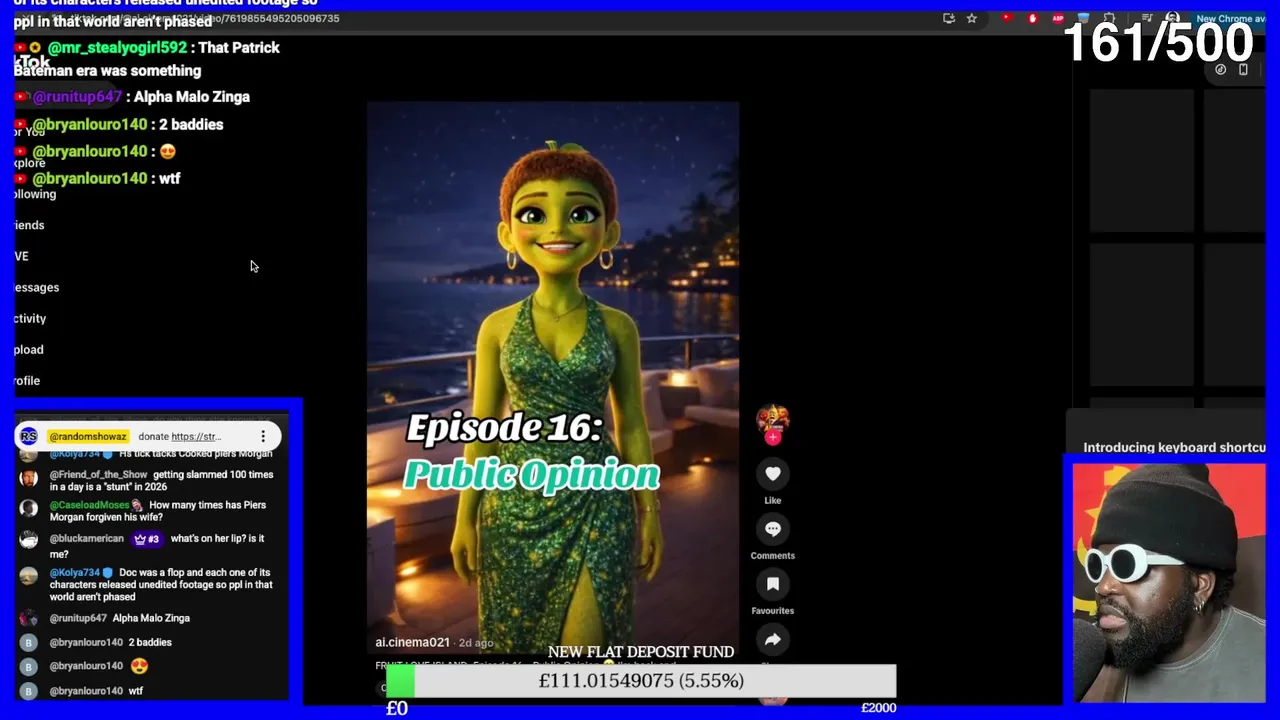Screen dimensions: 1280x720
Task: Click CaseloadMoses' chat avatar
Action: (29, 510)
